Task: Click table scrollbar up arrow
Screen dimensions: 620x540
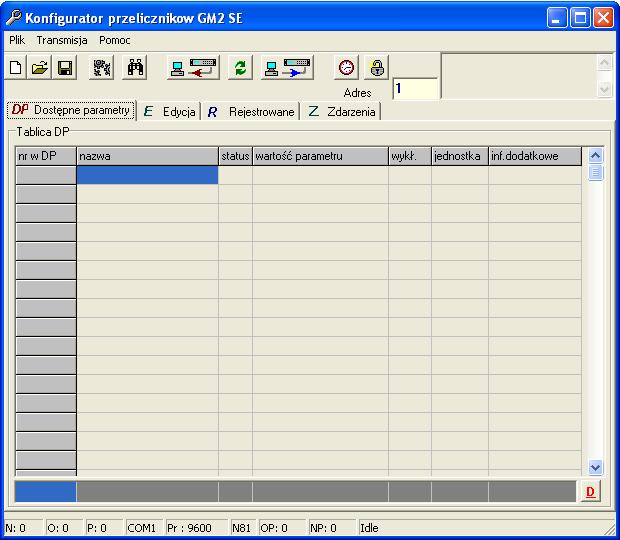Action: pyautogui.click(x=595, y=156)
